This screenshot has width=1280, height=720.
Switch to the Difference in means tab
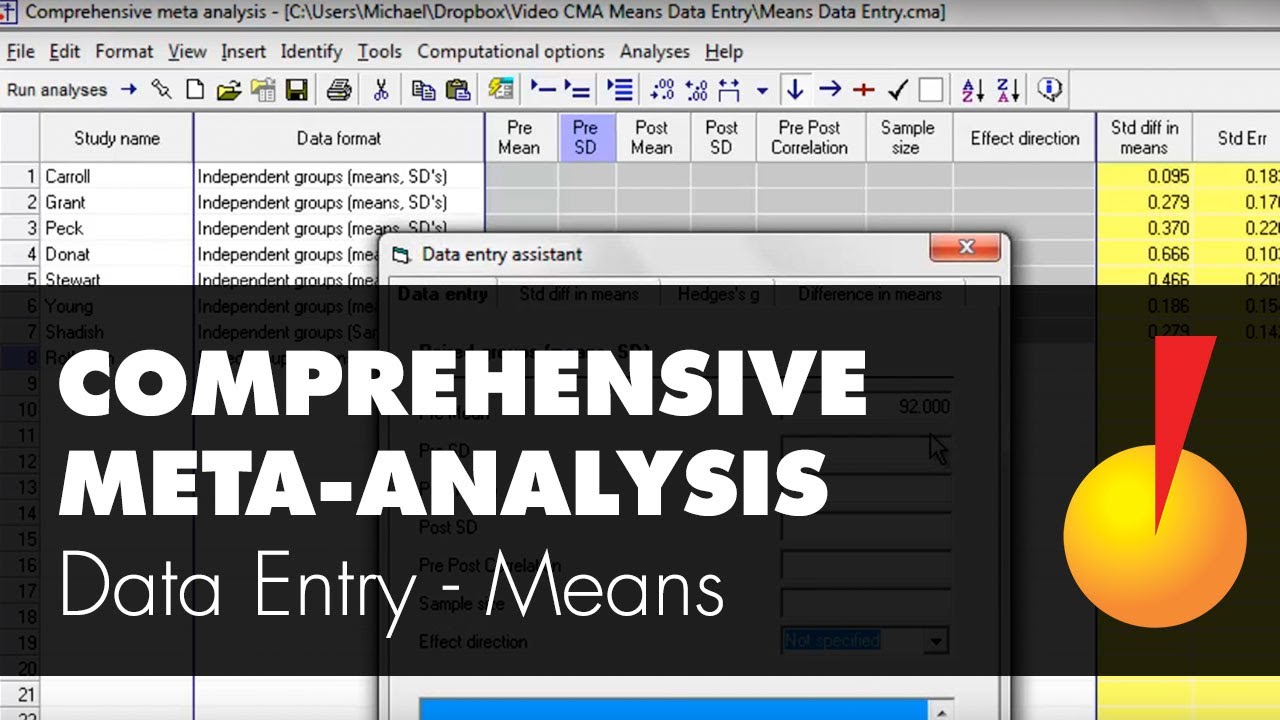[x=870, y=294]
